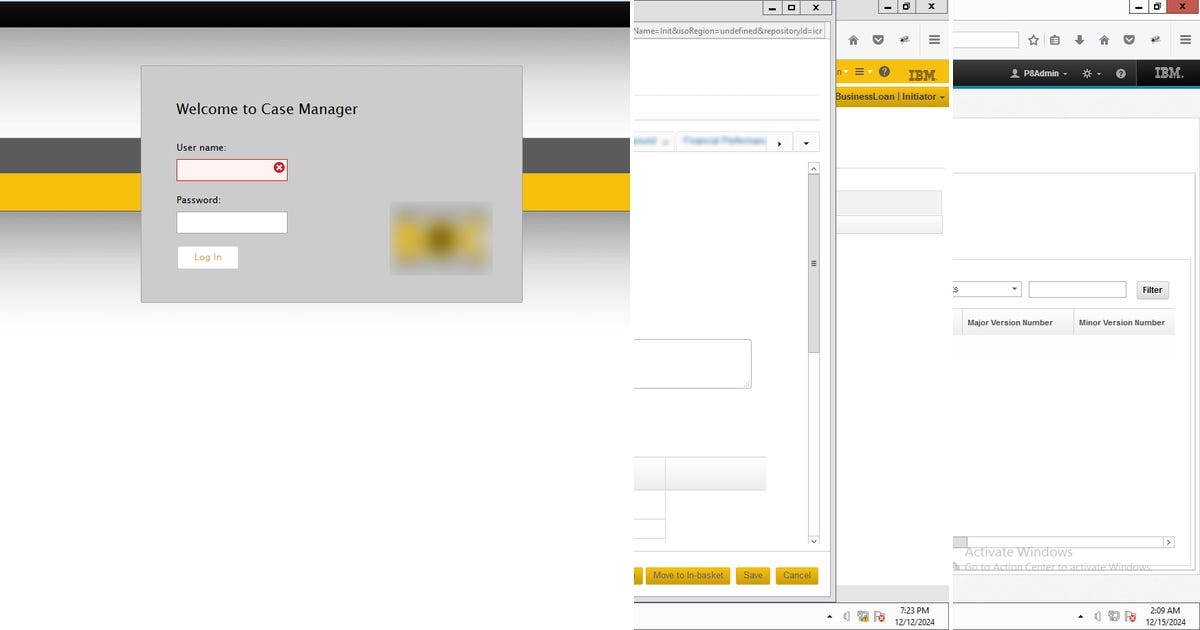Click the help icon on the yellow banner

(884, 72)
